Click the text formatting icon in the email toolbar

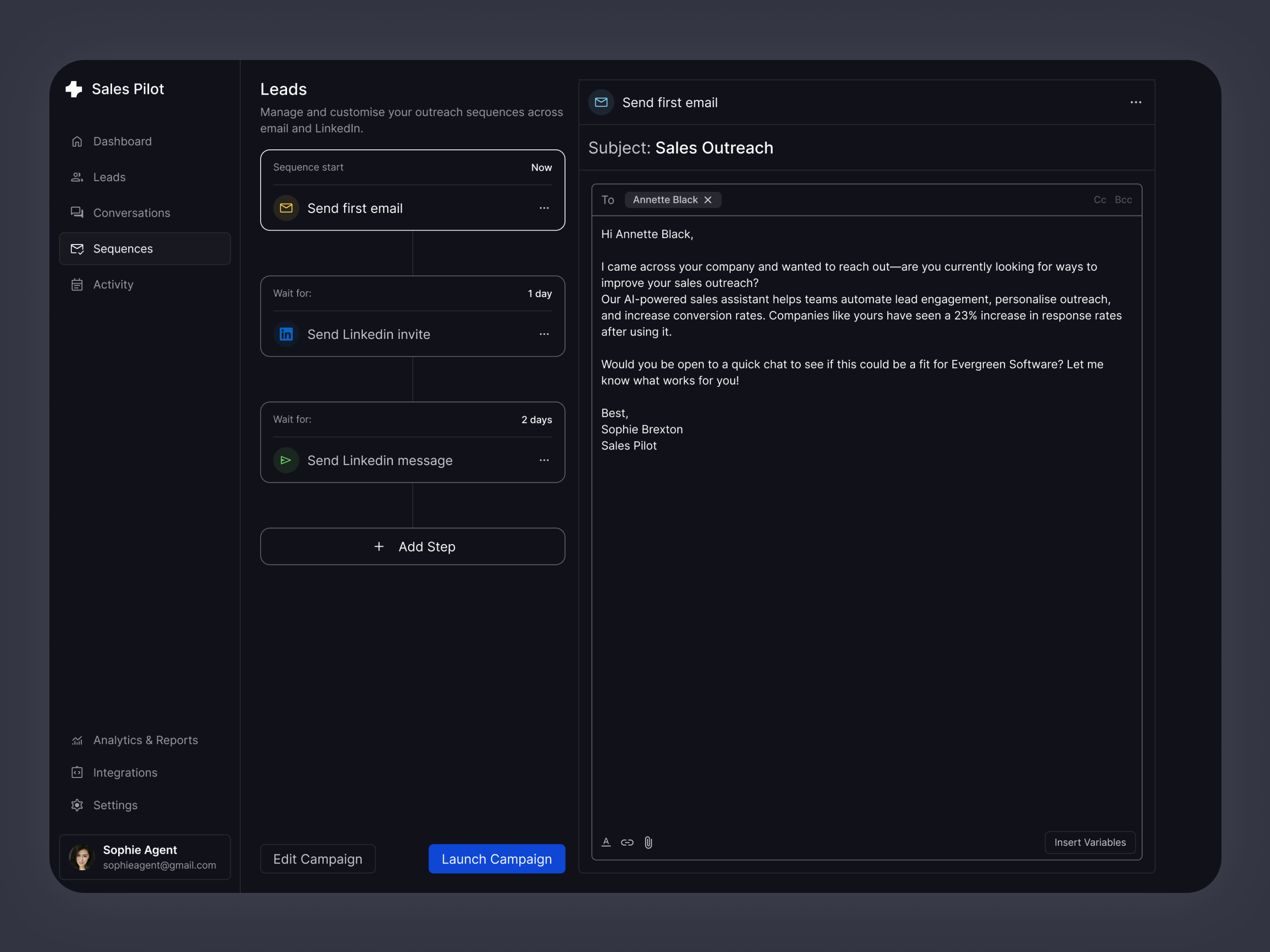(606, 842)
